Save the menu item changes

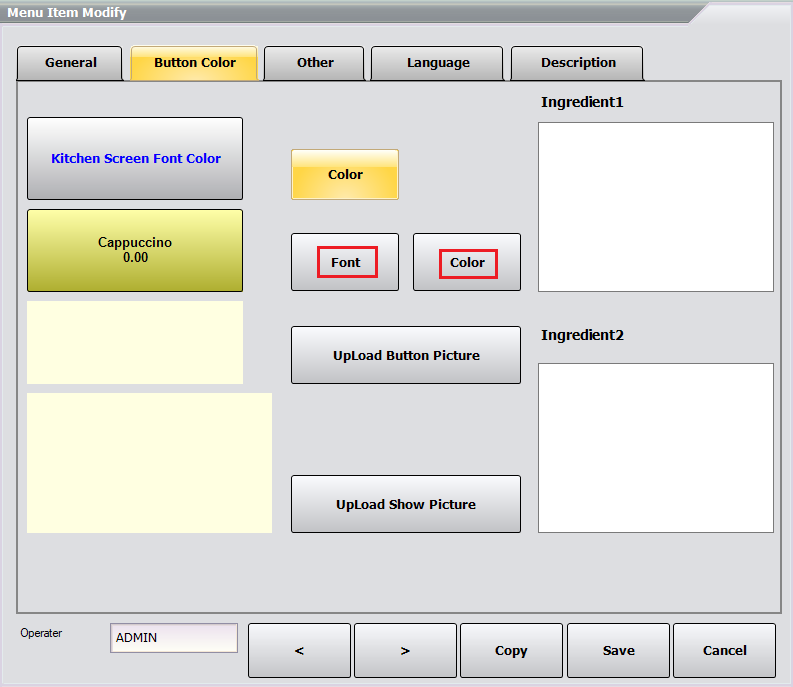(x=619, y=650)
